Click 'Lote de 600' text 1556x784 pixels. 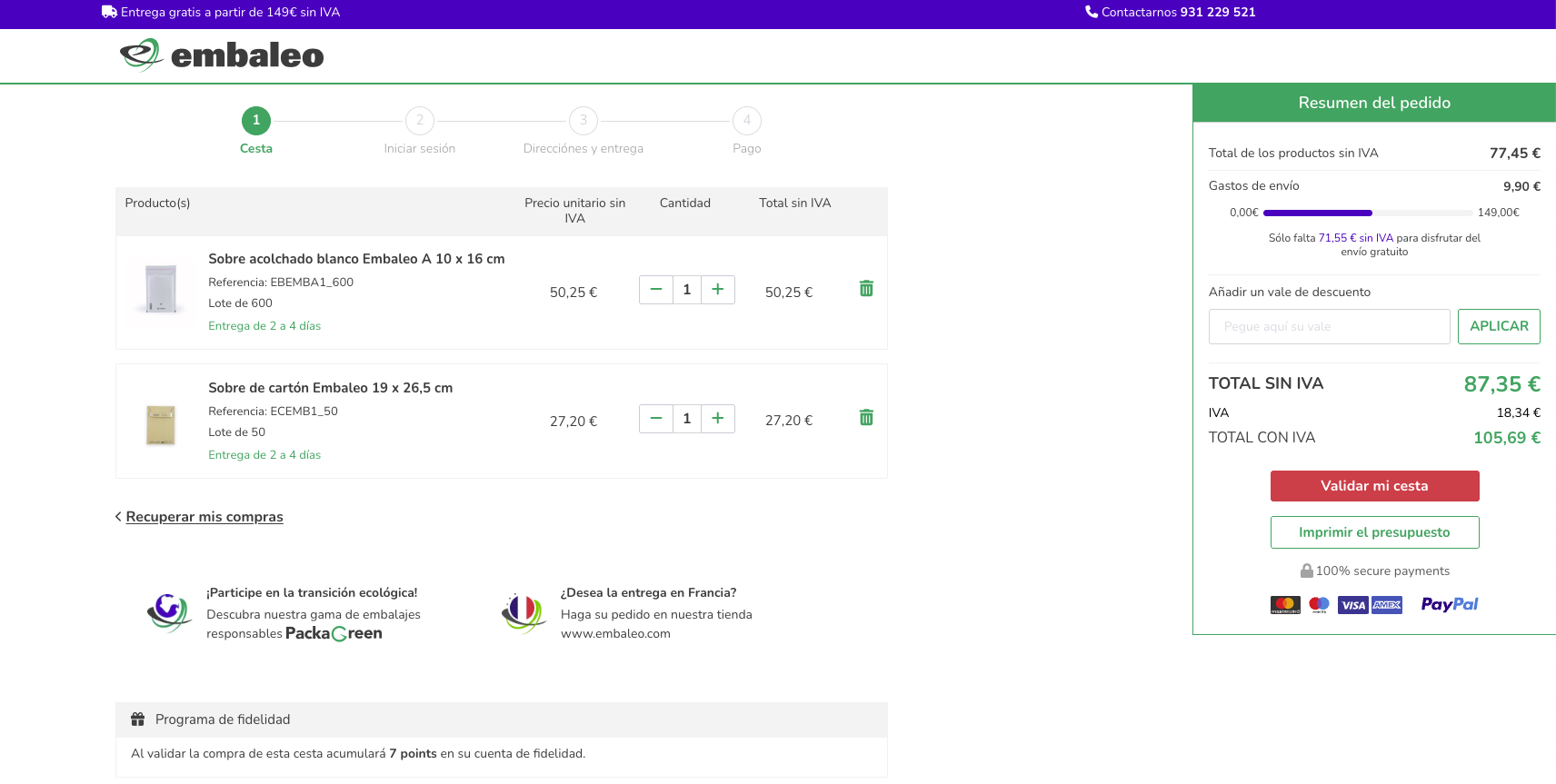pyautogui.click(x=240, y=303)
